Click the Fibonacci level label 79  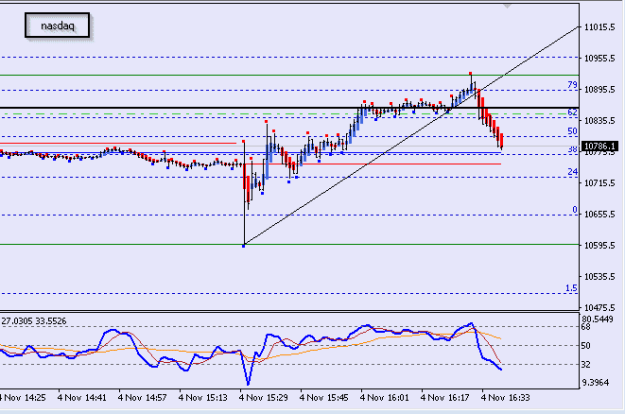[572, 84]
